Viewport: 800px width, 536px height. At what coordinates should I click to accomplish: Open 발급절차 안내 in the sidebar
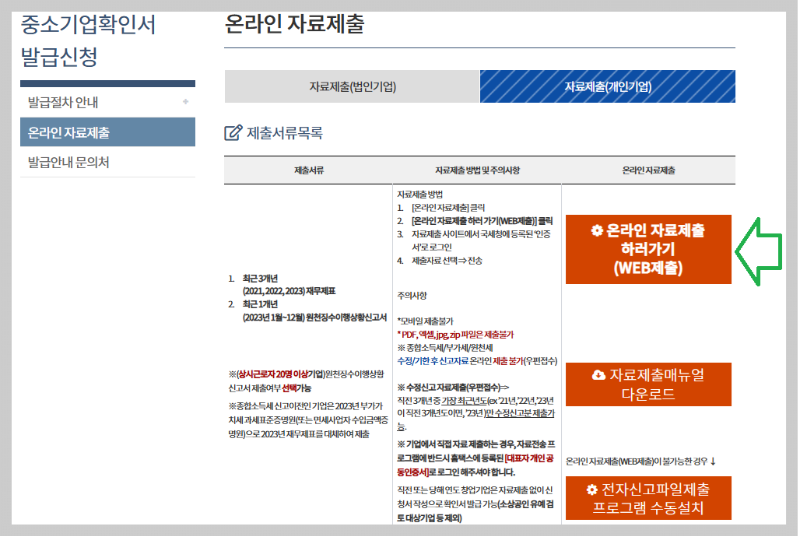click(x=107, y=102)
